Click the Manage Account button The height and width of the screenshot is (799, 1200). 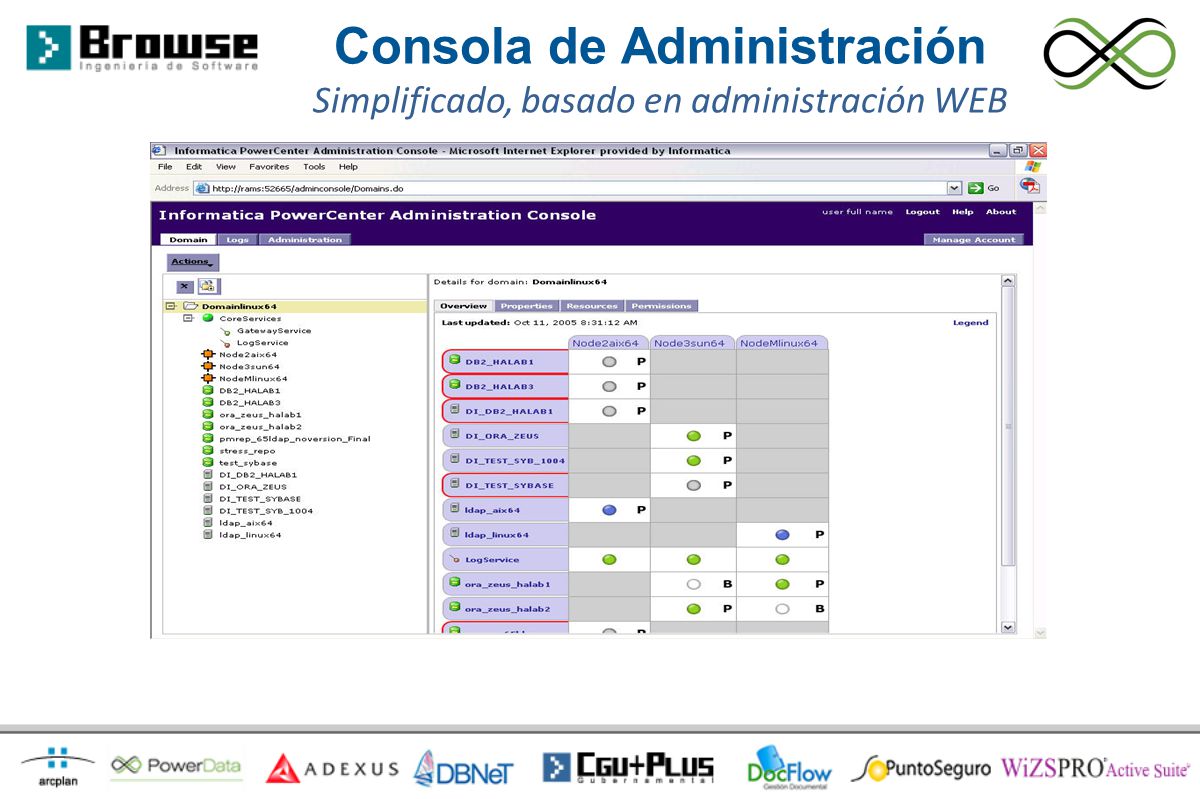click(x=974, y=240)
